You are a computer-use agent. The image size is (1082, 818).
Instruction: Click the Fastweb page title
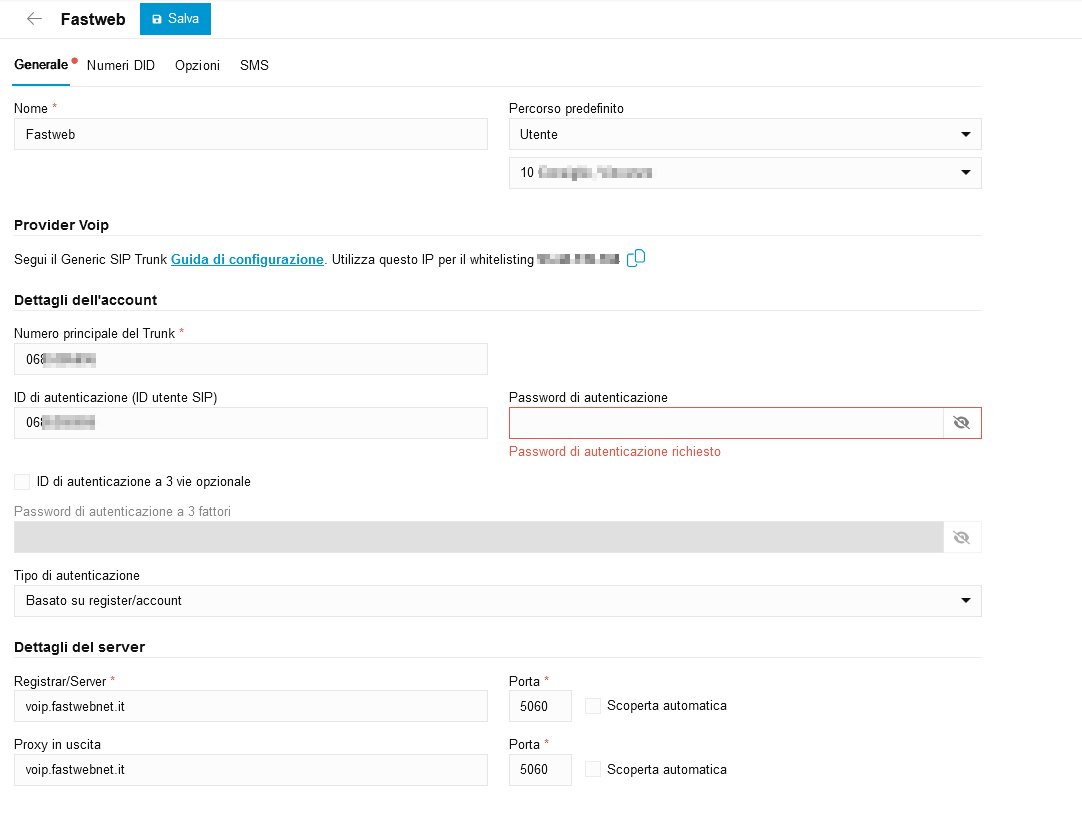93,19
